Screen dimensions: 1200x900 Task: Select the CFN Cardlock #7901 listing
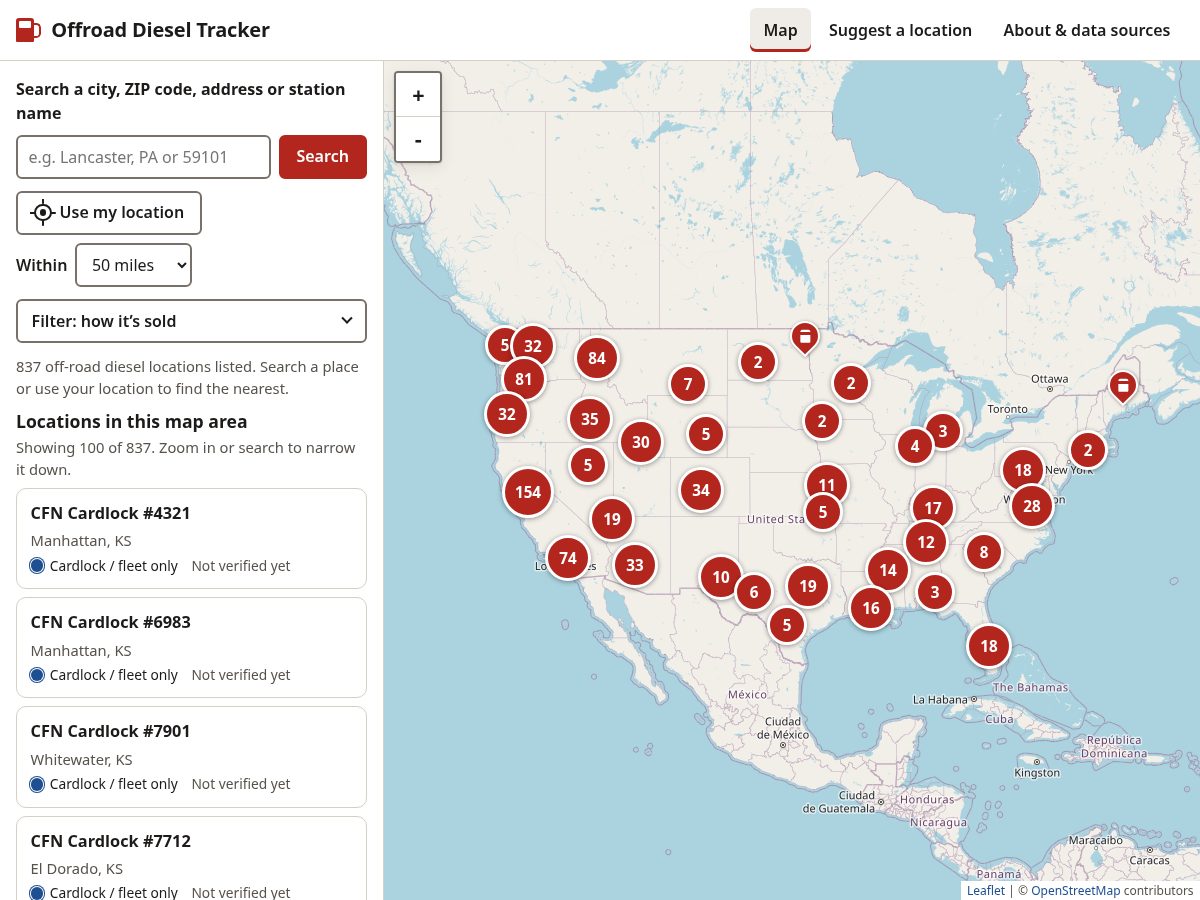[x=191, y=757]
